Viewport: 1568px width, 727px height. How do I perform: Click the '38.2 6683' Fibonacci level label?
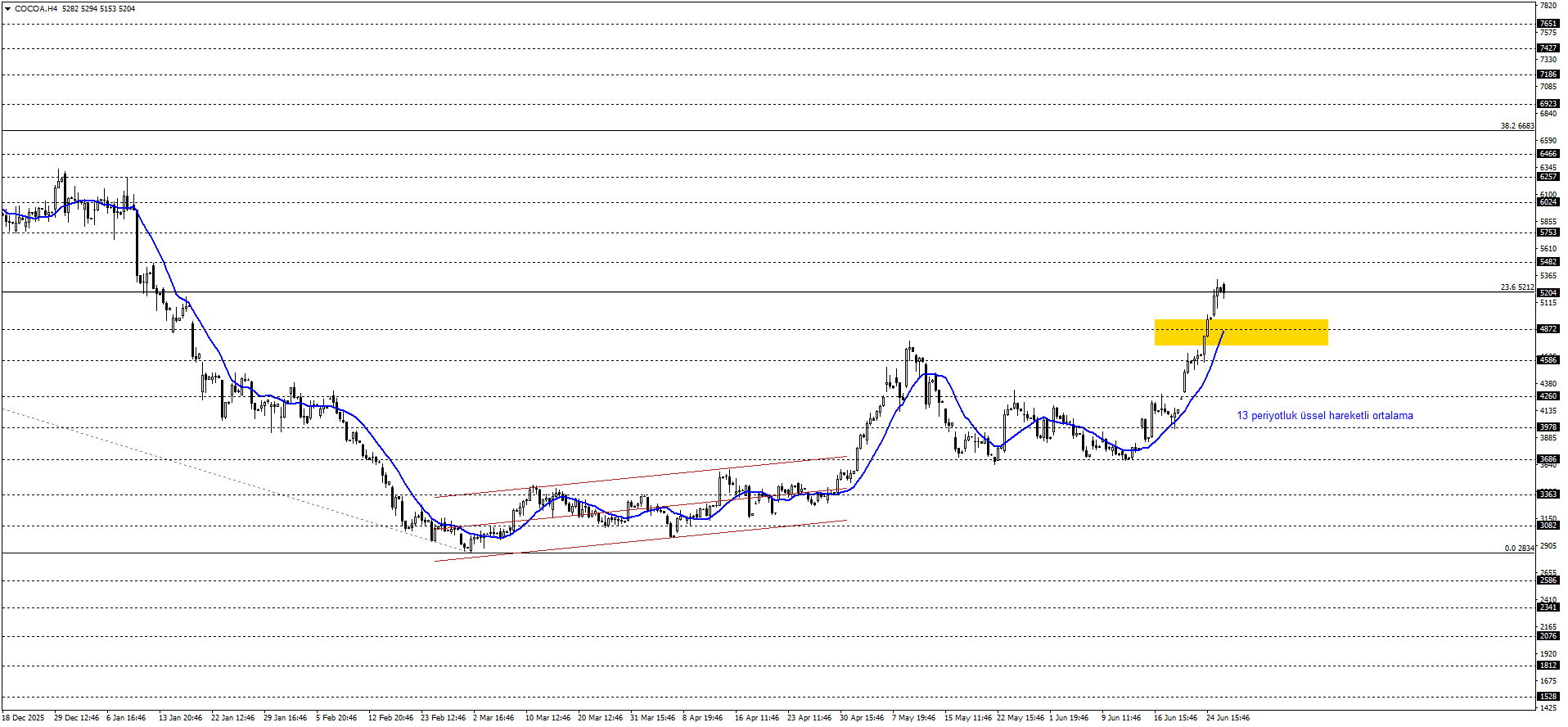tap(1517, 126)
